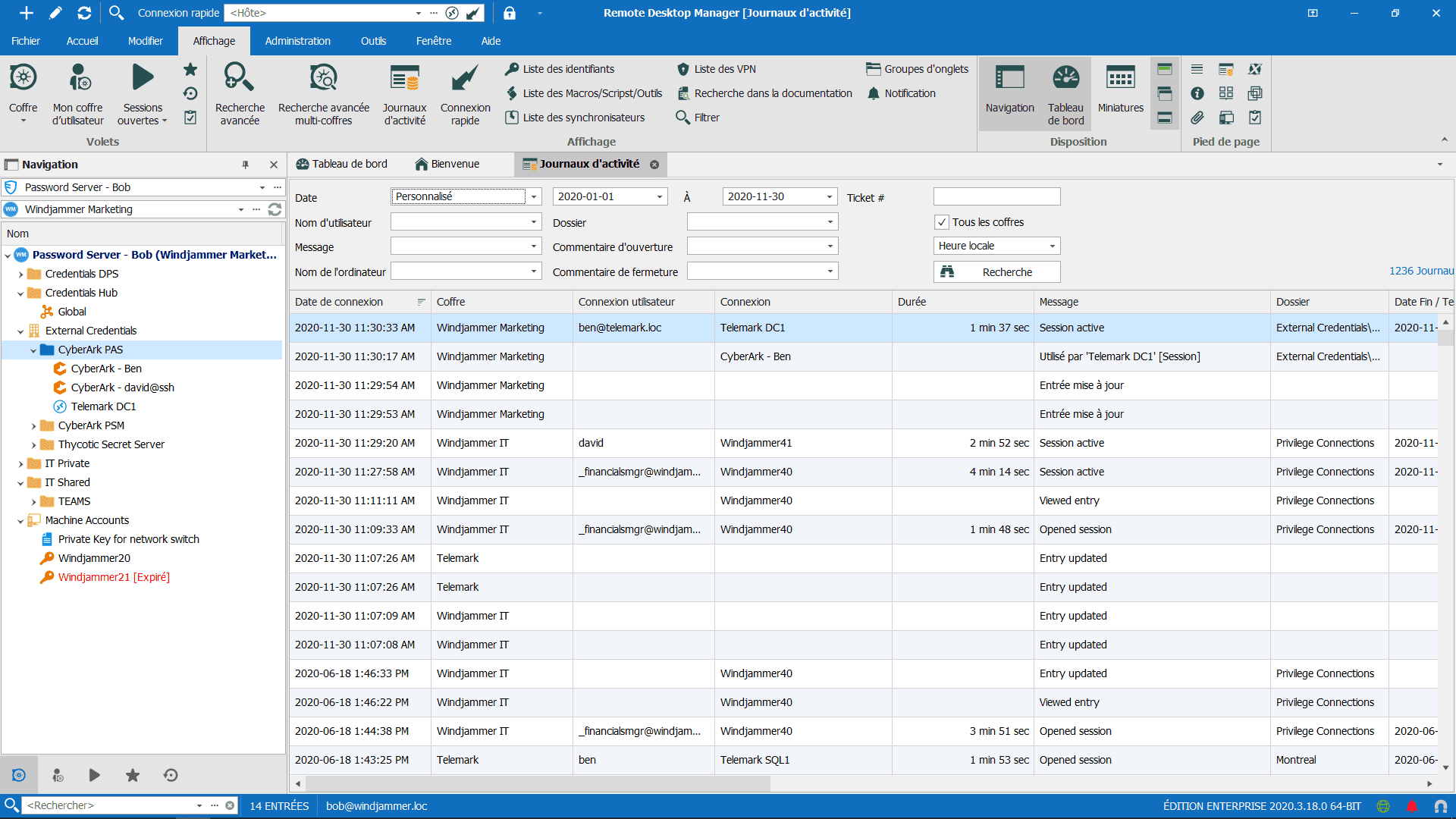1456x819 pixels.
Task: Open Liste des identifiants
Action: click(x=560, y=69)
